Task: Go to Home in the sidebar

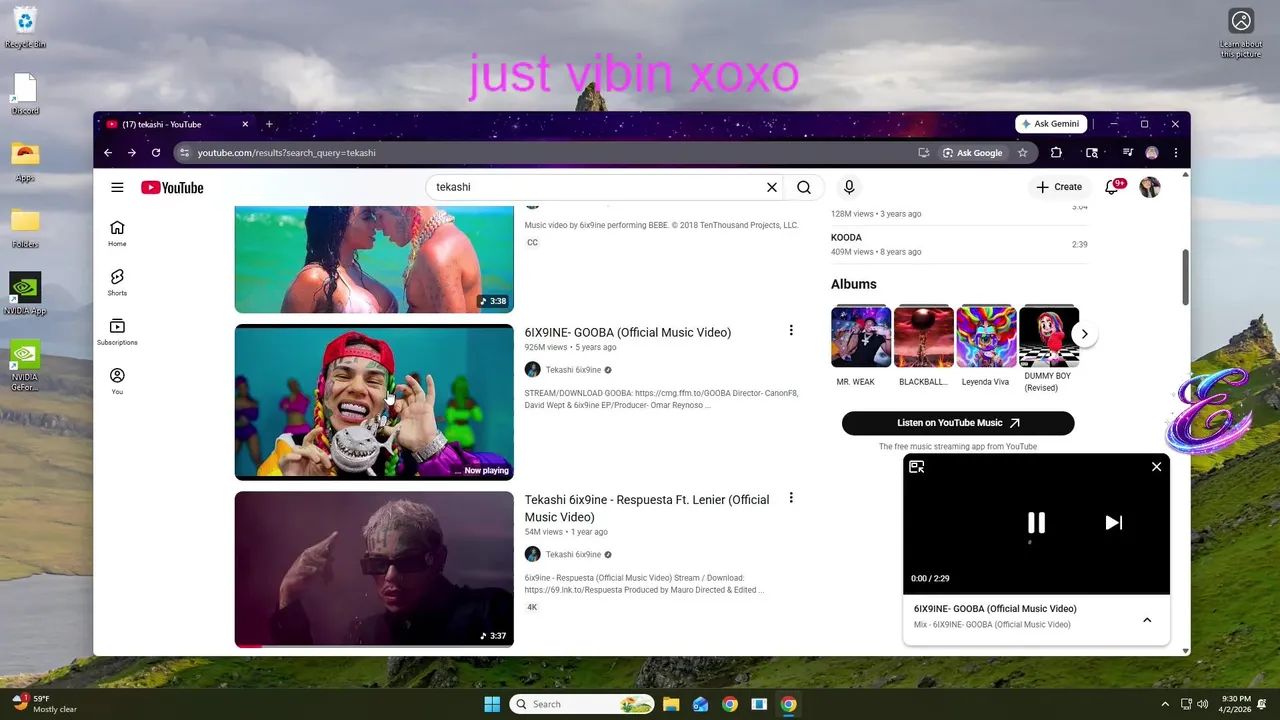Action: point(117,233)
